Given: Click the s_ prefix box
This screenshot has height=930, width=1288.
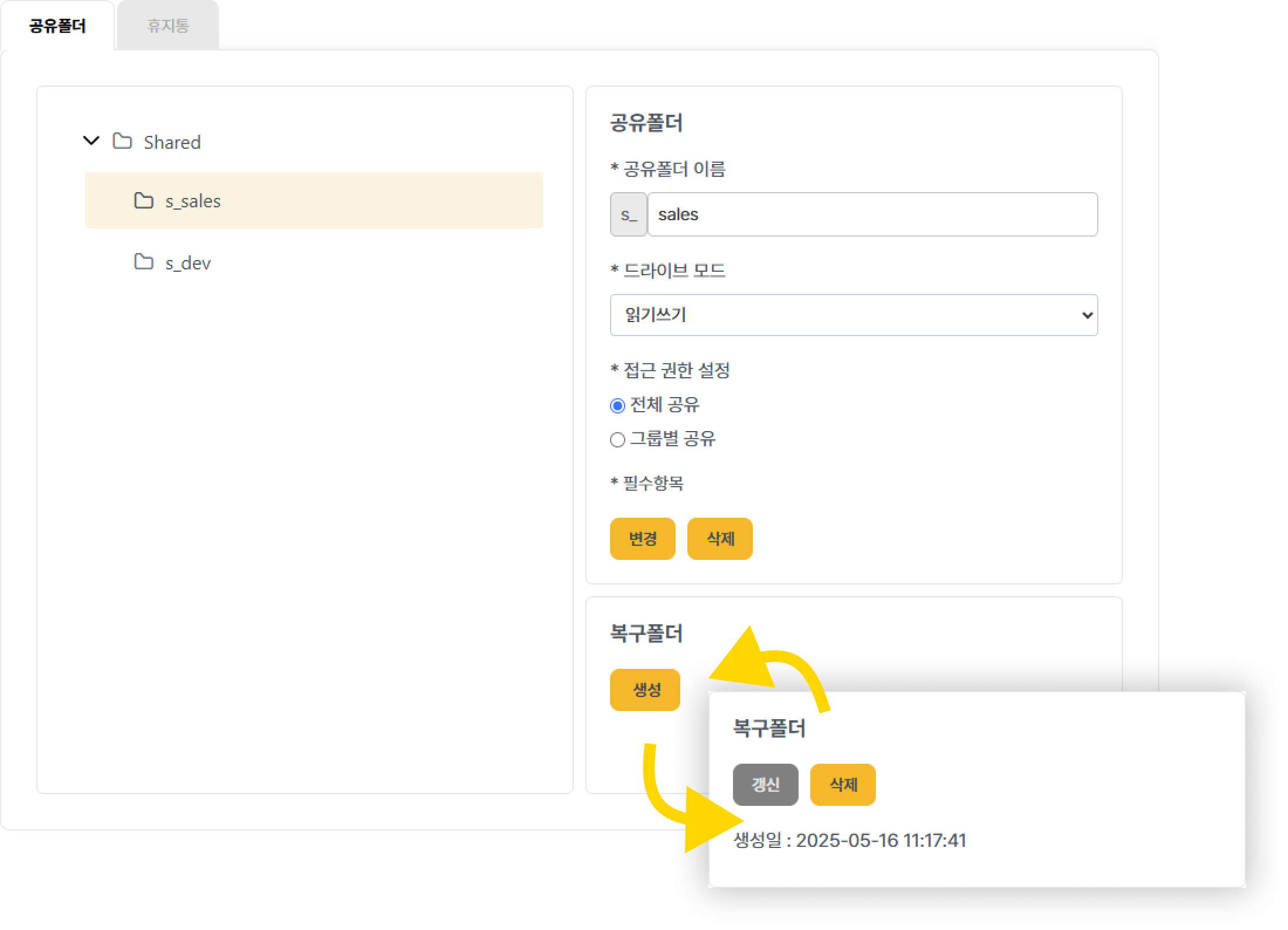Looking at the screenshot, I should point(628,214).
